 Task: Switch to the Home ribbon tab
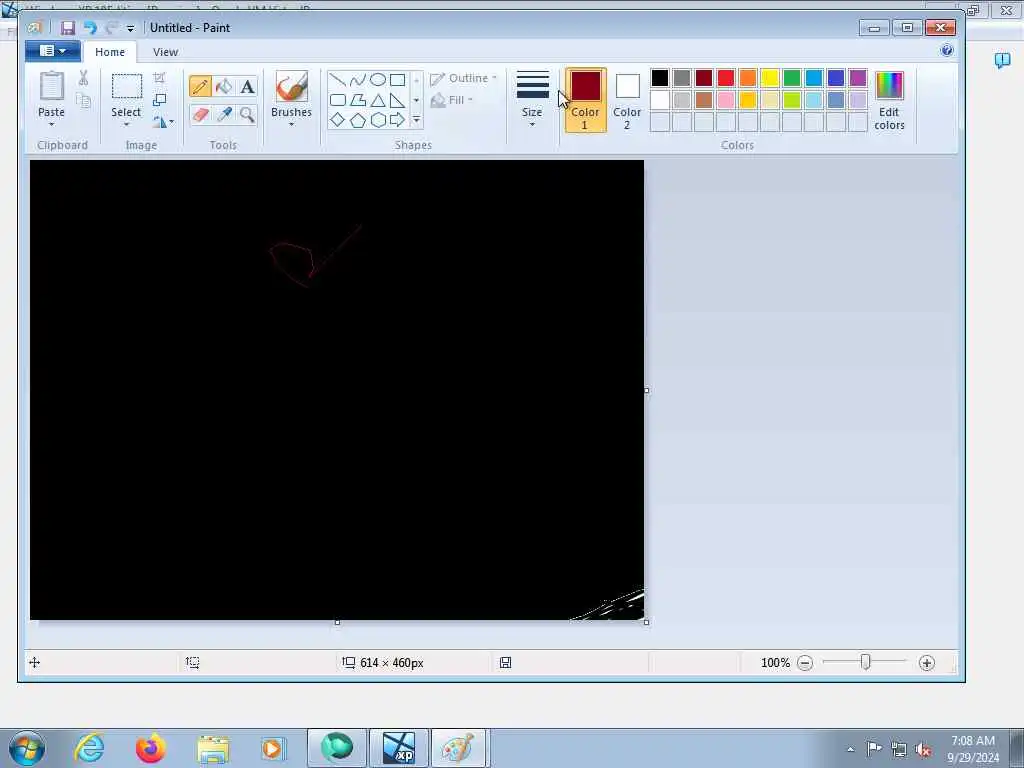pos(110,52)
